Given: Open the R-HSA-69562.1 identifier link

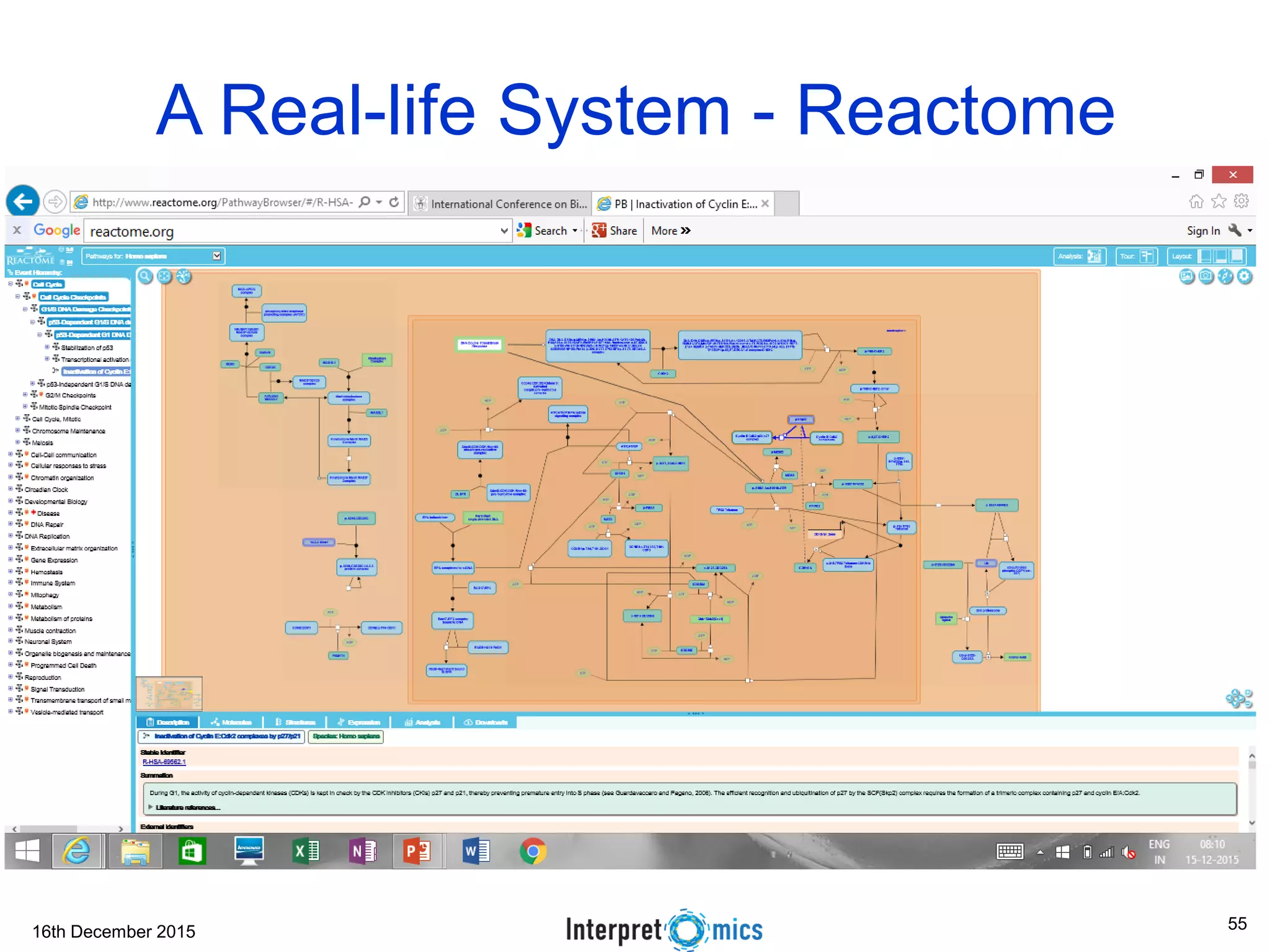Looking at the screenshot, I should point(164,762).
